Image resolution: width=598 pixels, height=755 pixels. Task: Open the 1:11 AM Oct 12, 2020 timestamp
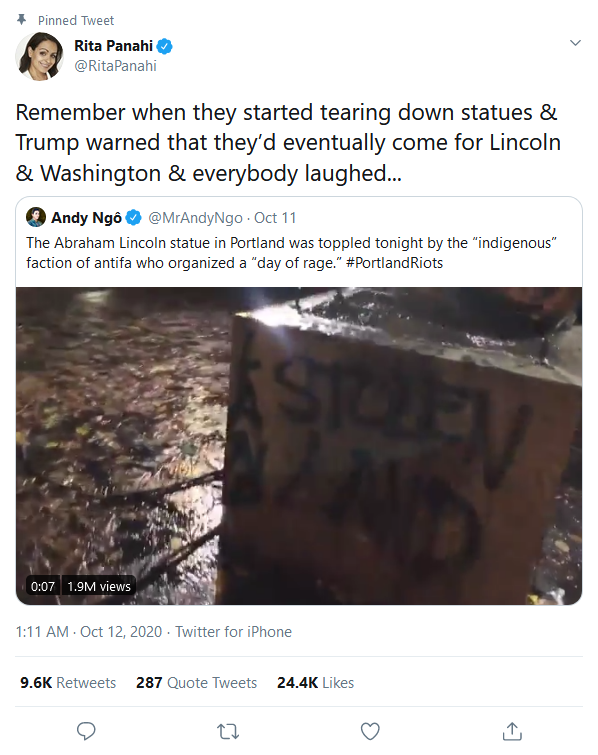(x=89, y=632)
